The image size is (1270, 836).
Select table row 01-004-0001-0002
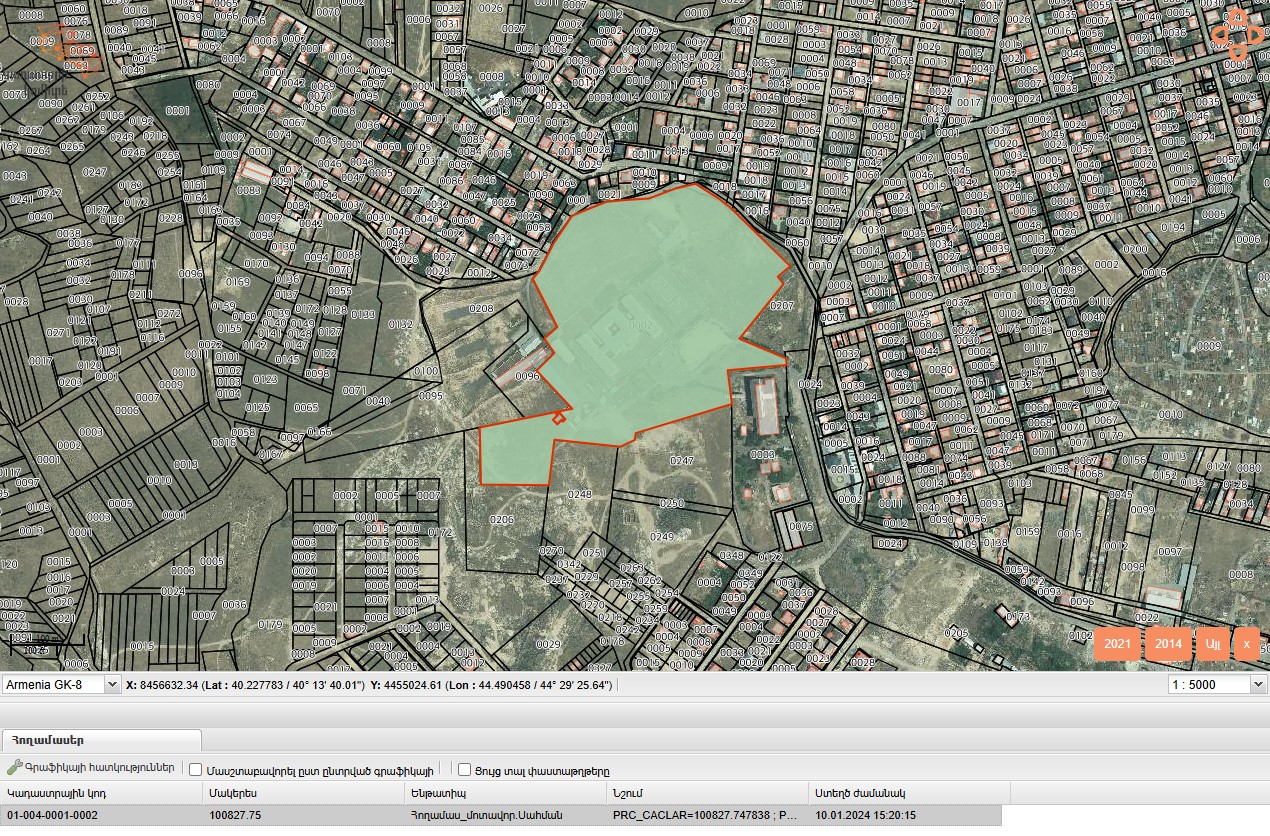[100, 815]
